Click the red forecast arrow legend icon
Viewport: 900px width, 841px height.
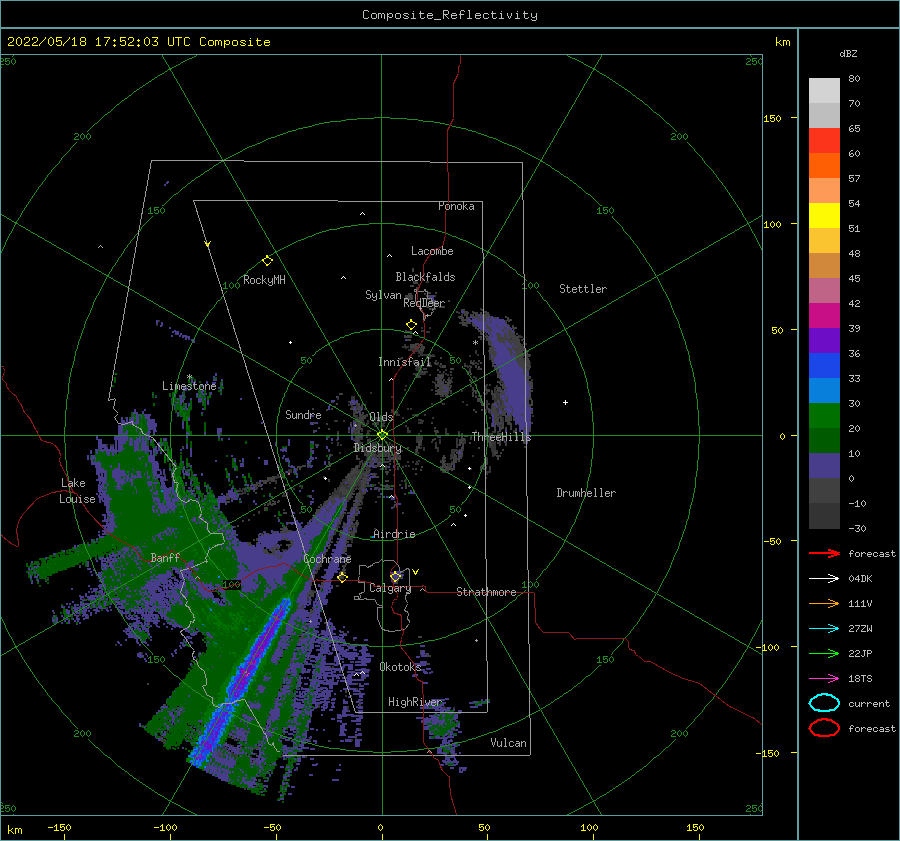[x=824, y=553]
